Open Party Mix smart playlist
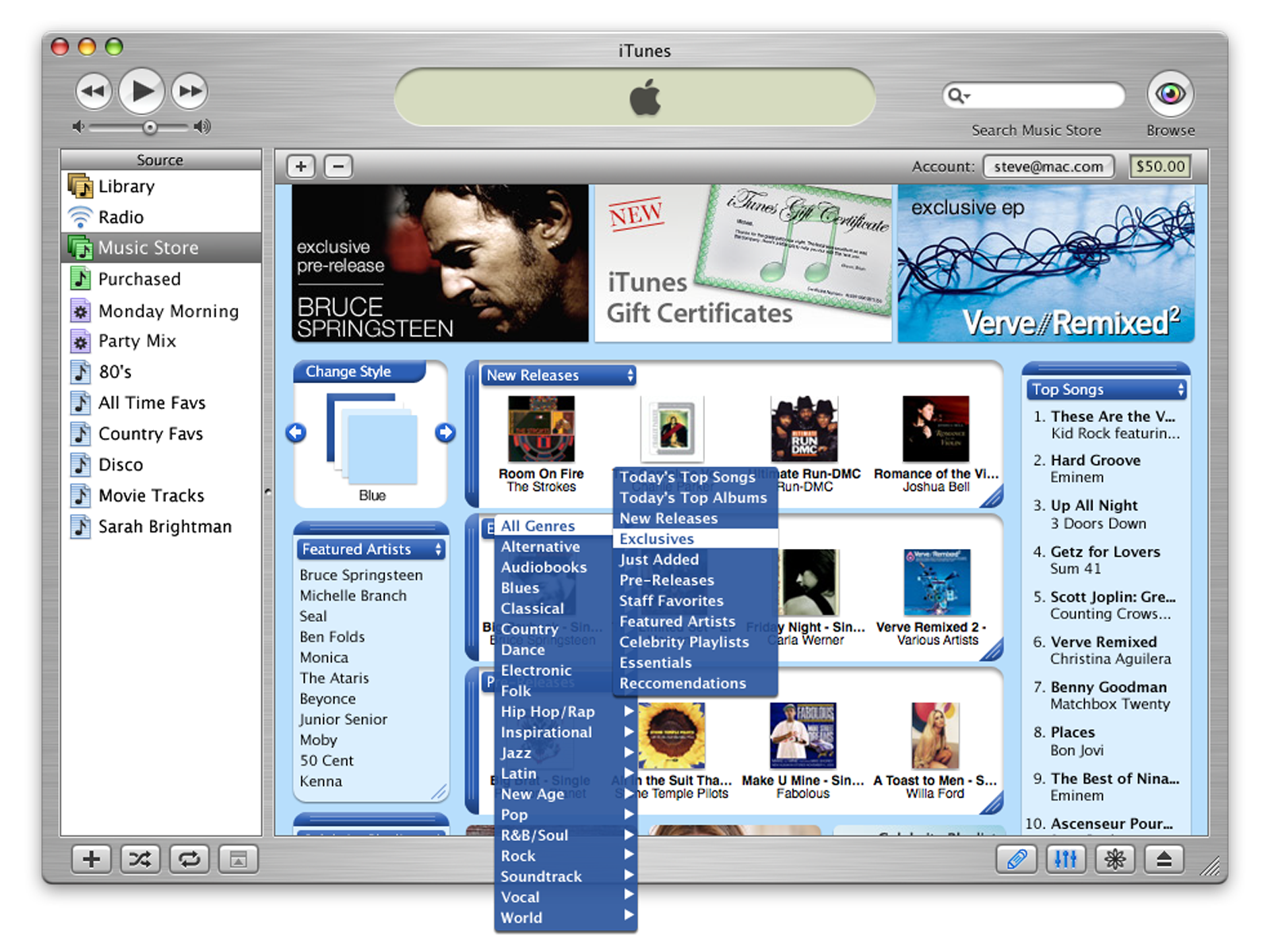 tap(162, 341)
